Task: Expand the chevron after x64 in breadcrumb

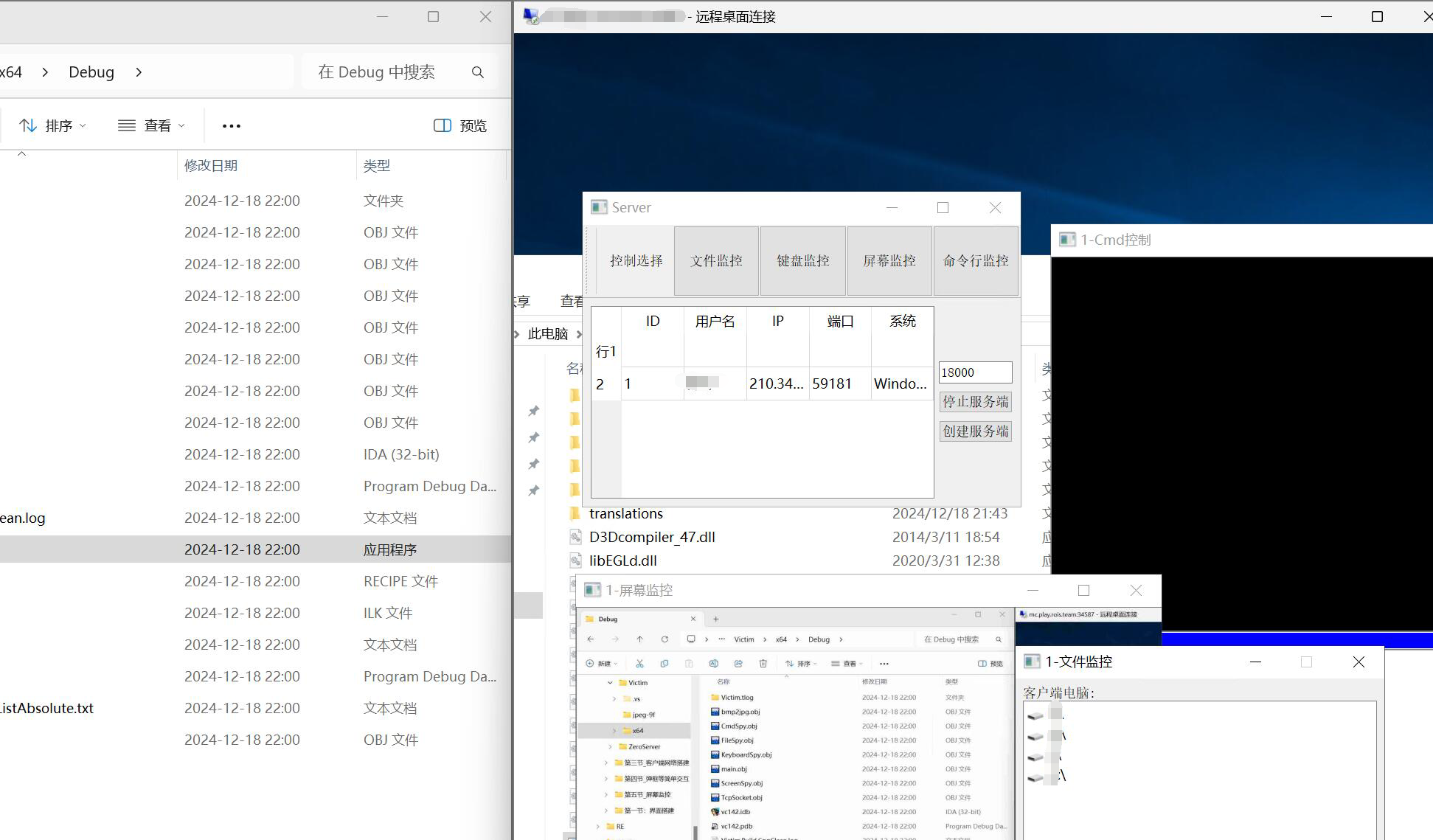Action: [46, 72]
